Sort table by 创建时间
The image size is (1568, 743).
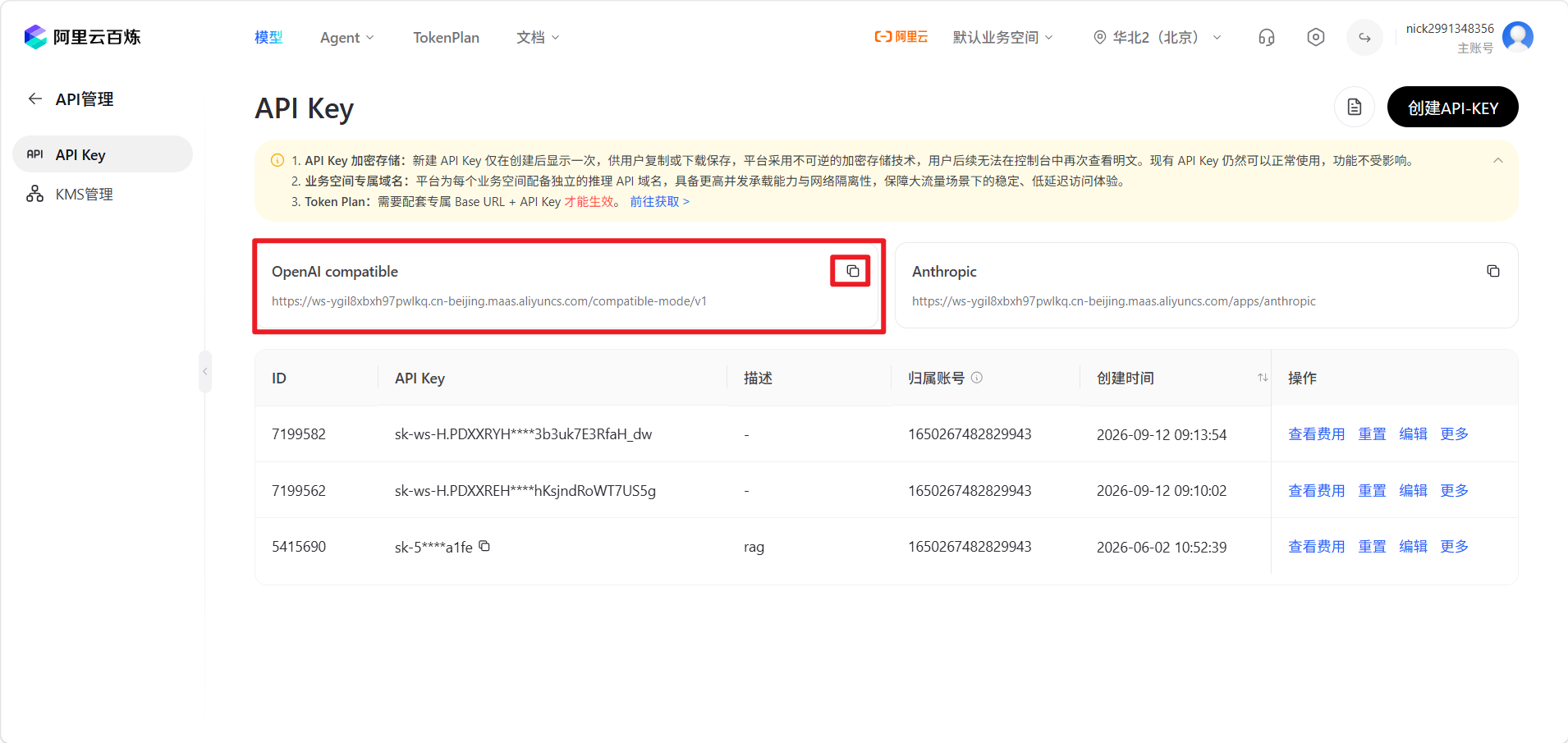point(1263,378)
